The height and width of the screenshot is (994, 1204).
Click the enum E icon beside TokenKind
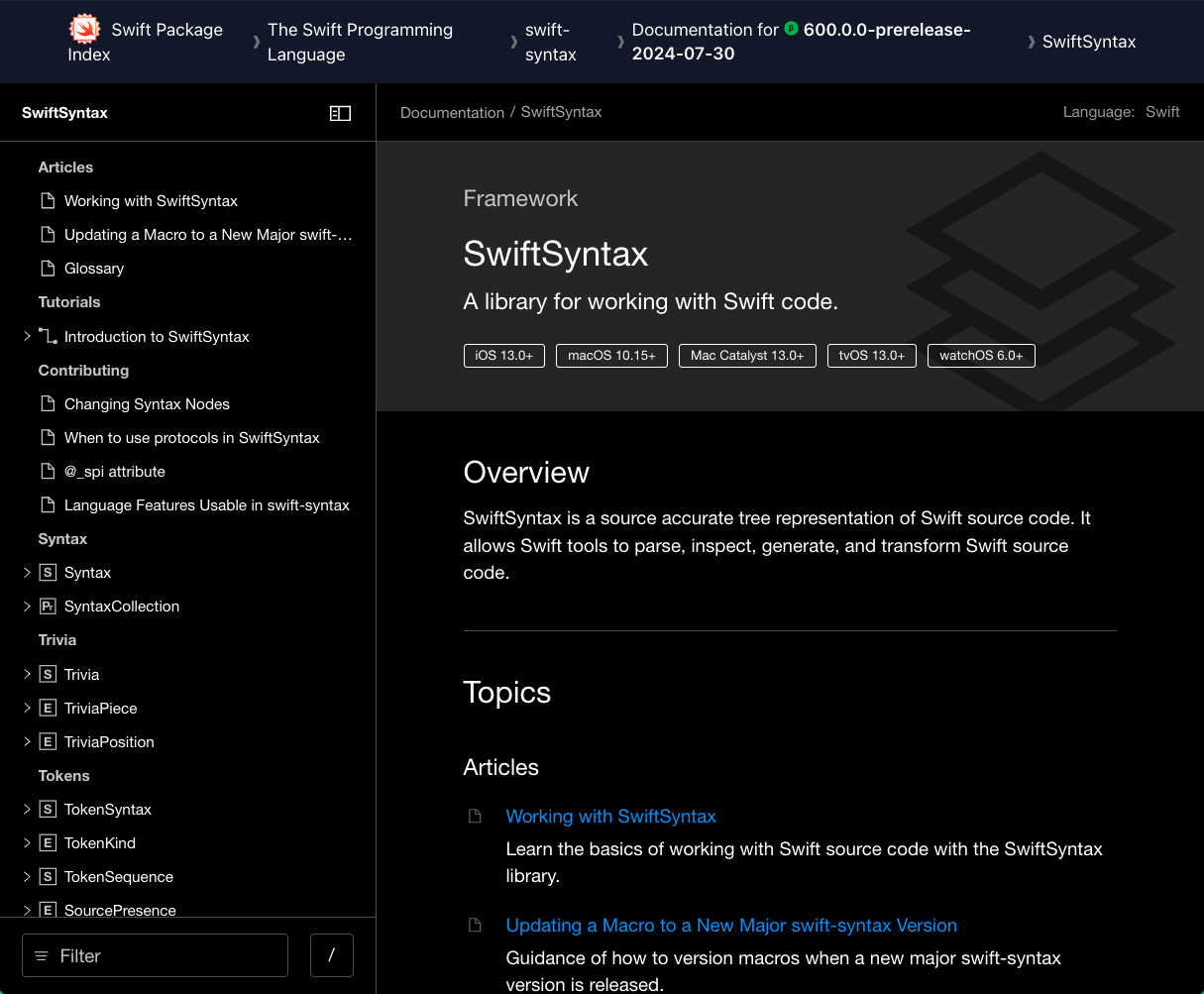click(47, 843)
